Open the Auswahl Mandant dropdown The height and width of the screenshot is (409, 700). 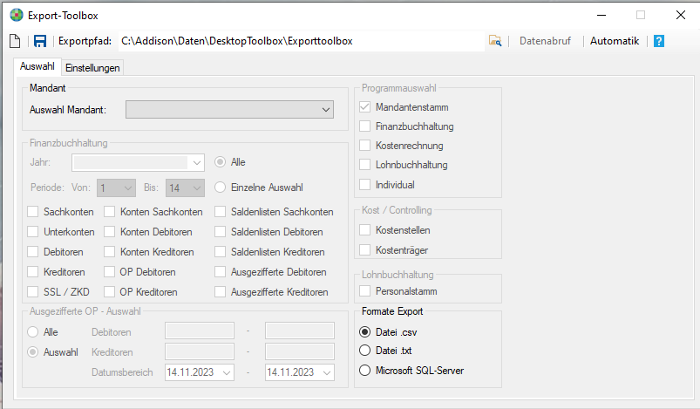pyautogui.click(x=229, y=109)
